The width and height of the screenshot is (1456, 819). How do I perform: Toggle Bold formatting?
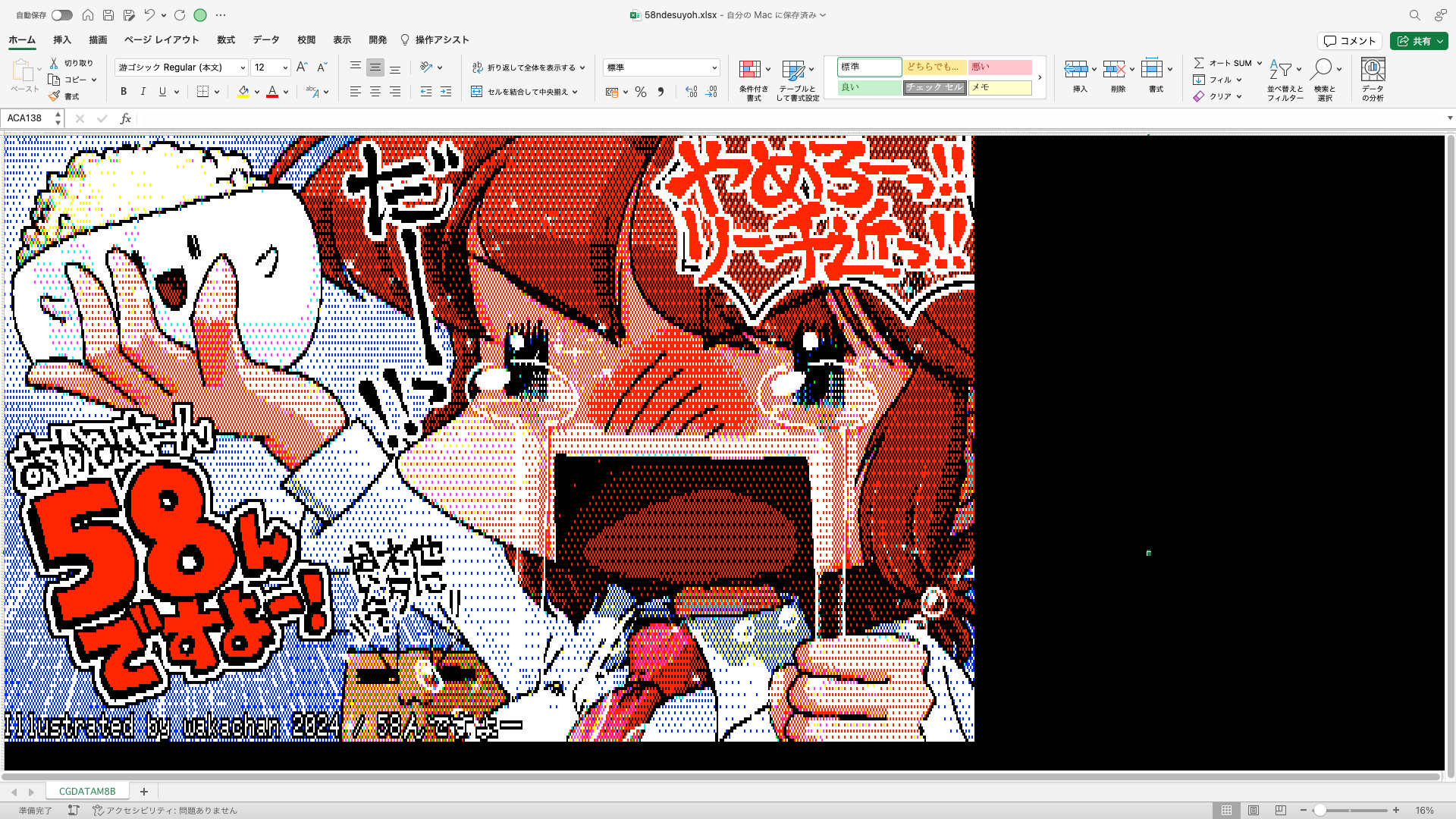pos(124,92)
